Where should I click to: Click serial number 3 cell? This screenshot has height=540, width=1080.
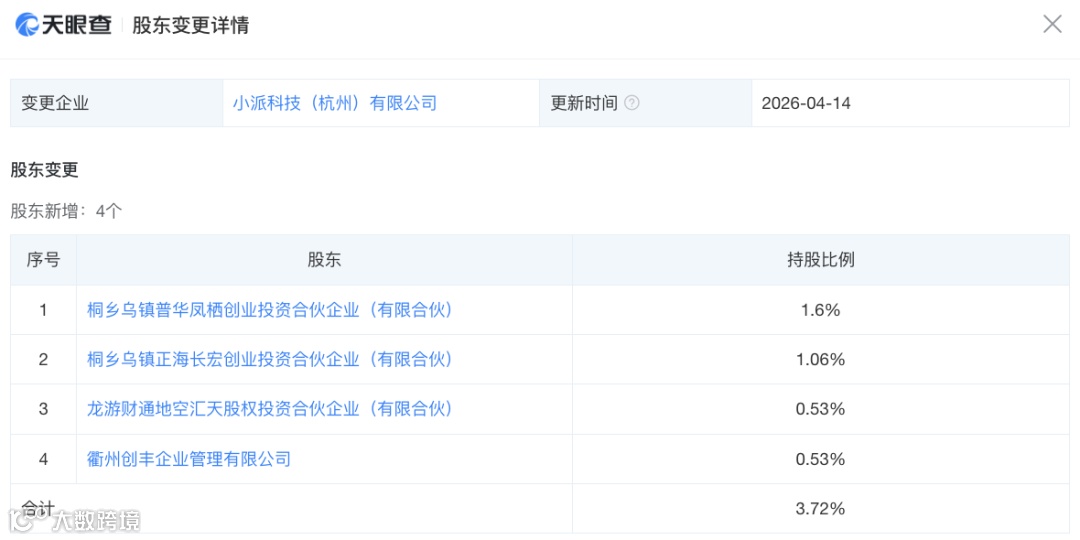(x=43, y=409)
